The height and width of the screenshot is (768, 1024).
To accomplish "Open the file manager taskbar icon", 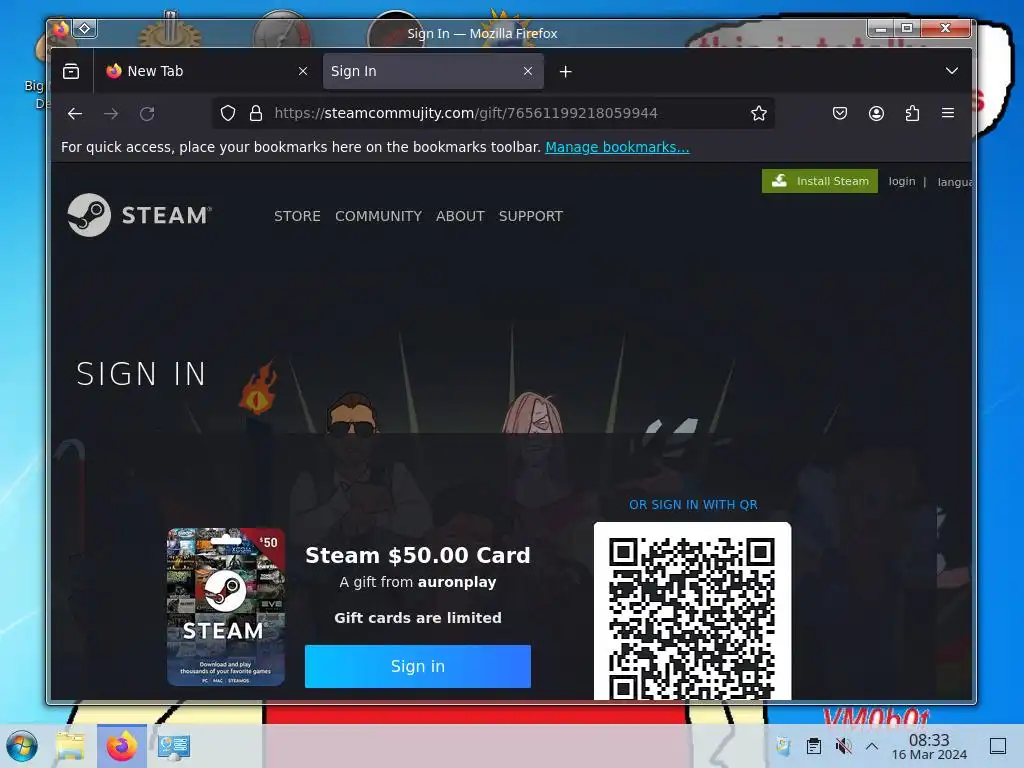I will 71,746.
